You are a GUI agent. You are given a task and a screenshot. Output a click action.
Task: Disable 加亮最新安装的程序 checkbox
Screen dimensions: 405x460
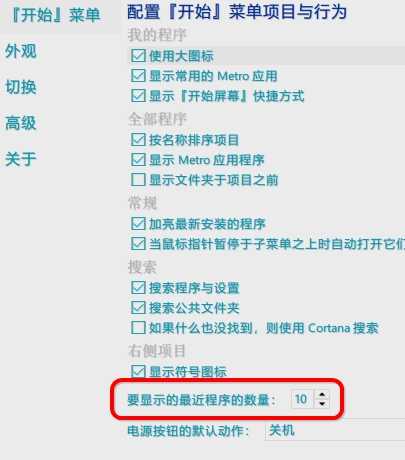pyautogui.click(x=138, y=224)
